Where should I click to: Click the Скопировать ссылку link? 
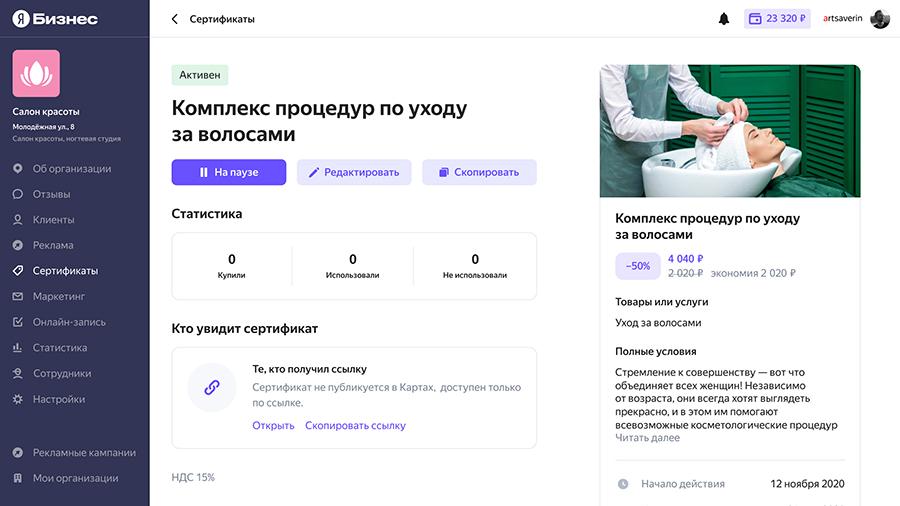point(355,425)
